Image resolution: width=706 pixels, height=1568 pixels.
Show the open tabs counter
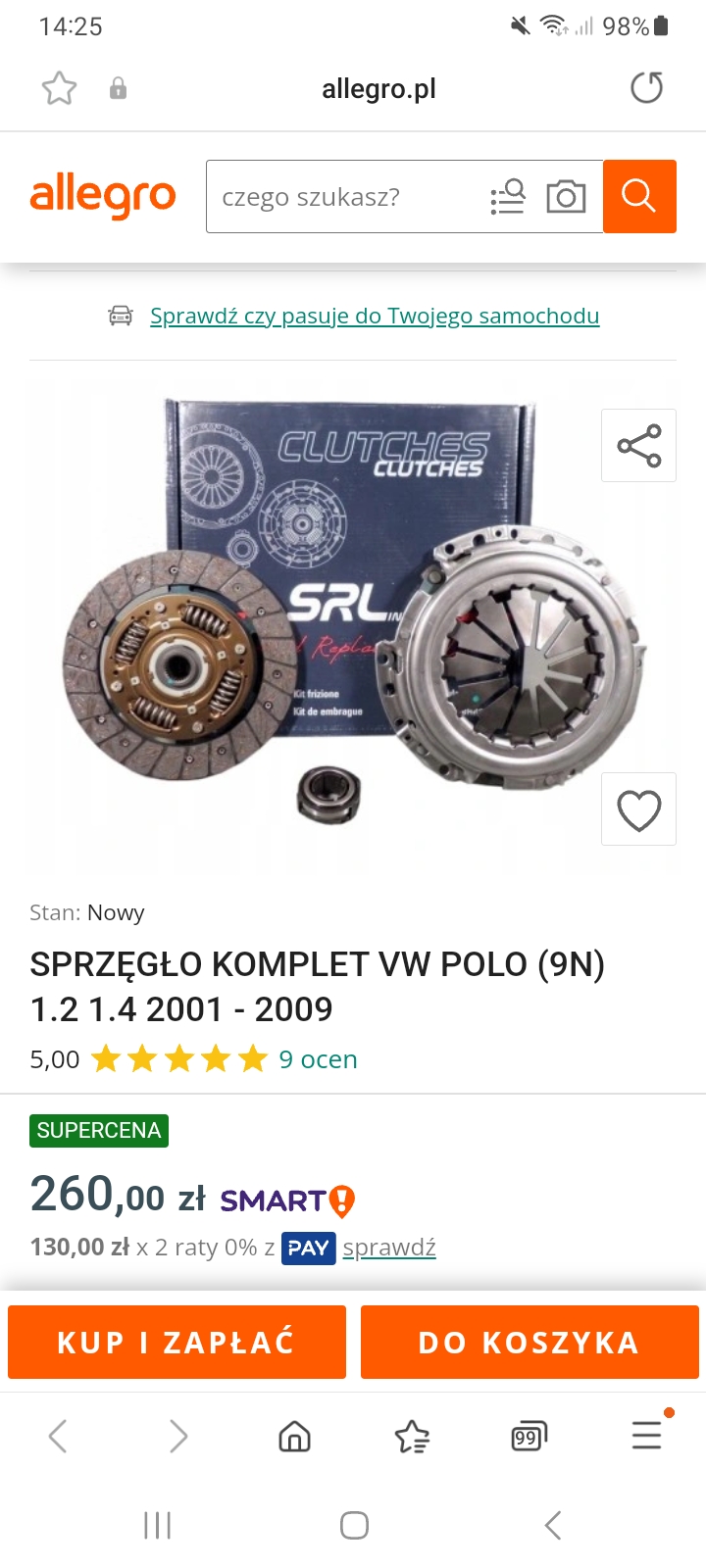click(529, 1437)
